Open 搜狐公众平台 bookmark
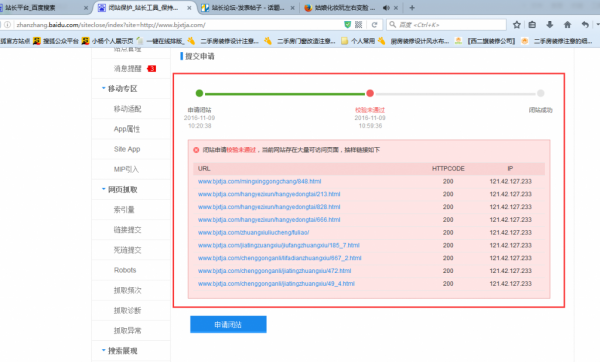Viewport: 600px width, 362px height. (x=56, y=41)
